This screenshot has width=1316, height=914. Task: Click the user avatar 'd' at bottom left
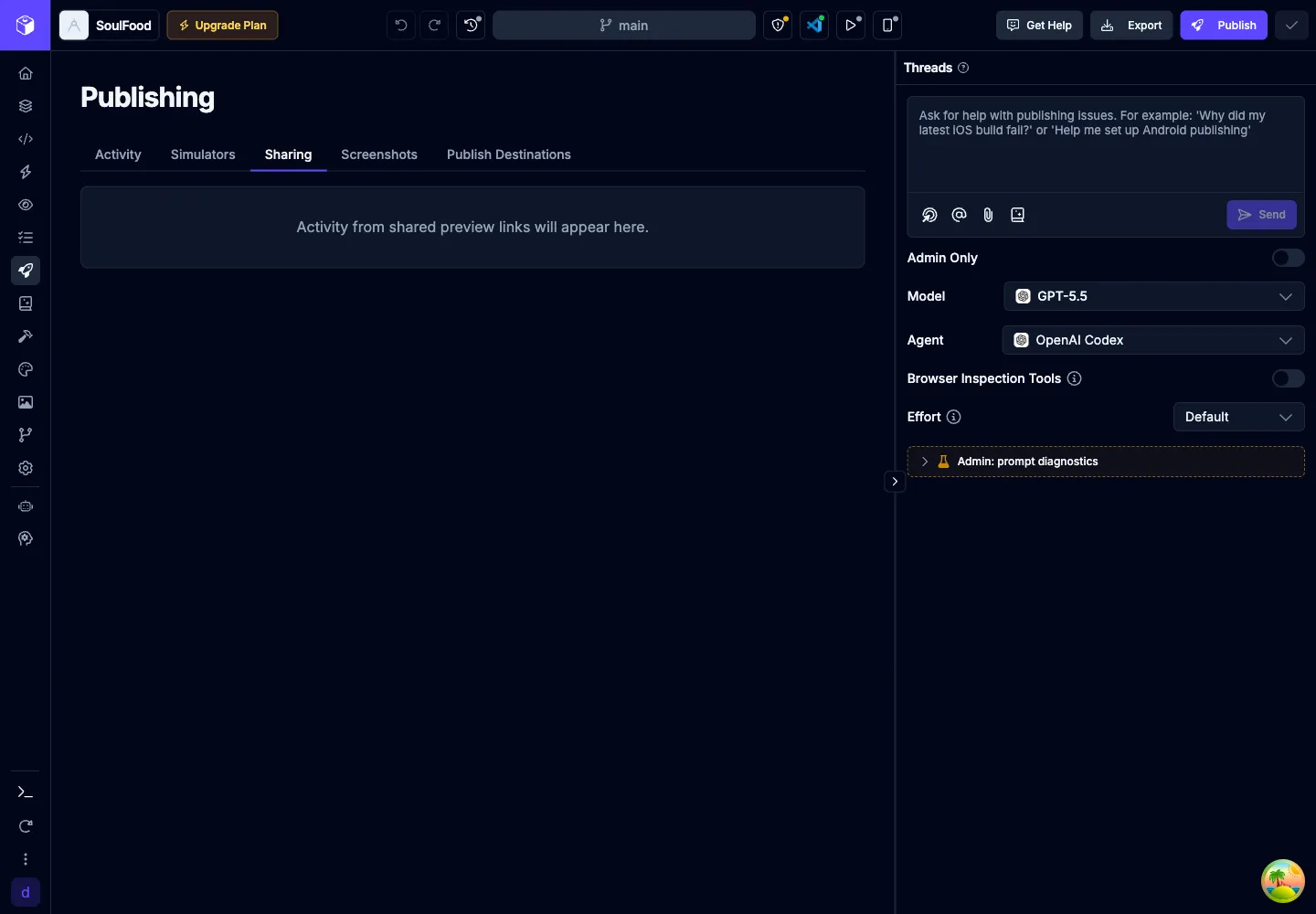click(26, 892)
